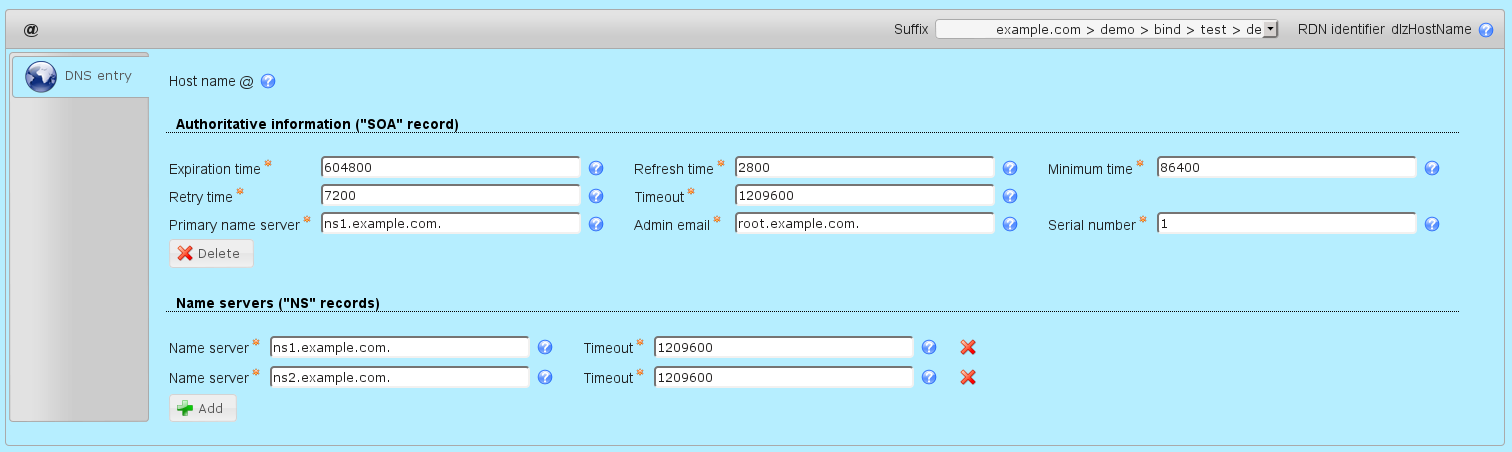This screenshot has width=1512, height=452.
Task: Focus the Serial number text box
Action: click(x=1286, y=224)
